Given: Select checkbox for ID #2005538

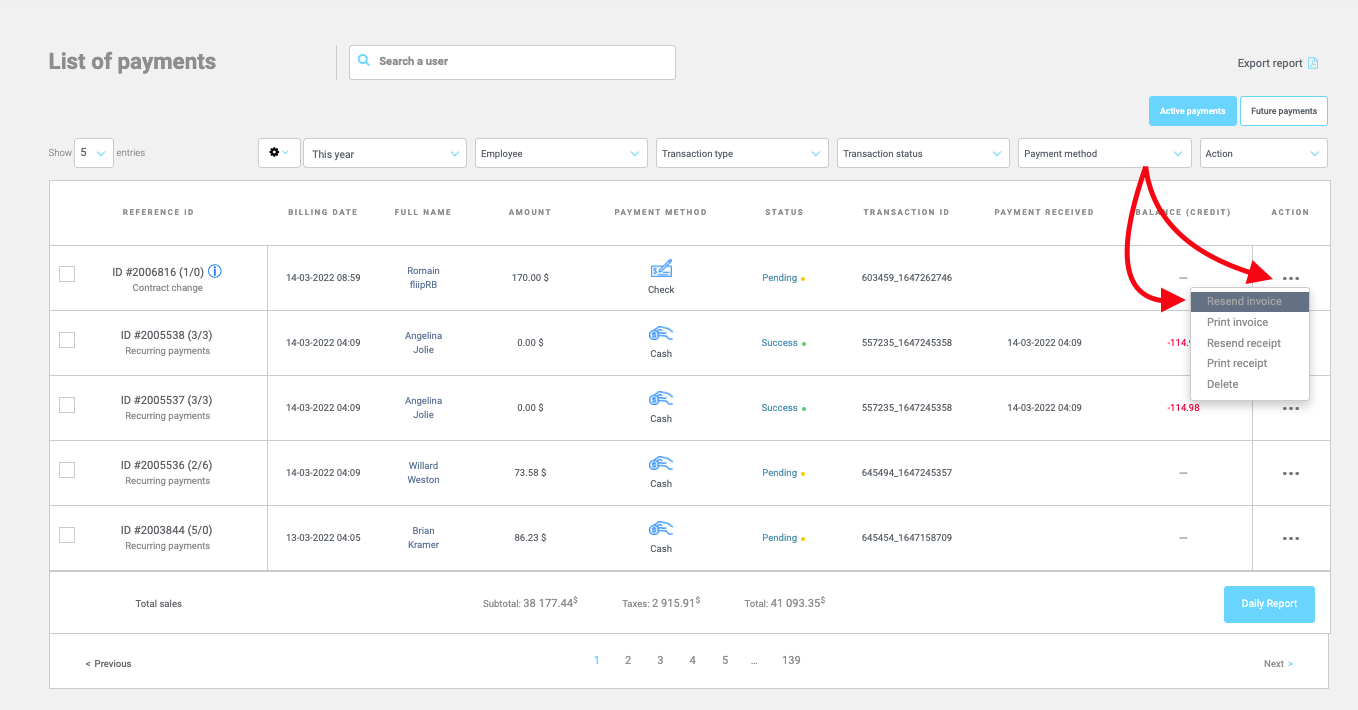Looking at the screenshot, I should (67, 340).
